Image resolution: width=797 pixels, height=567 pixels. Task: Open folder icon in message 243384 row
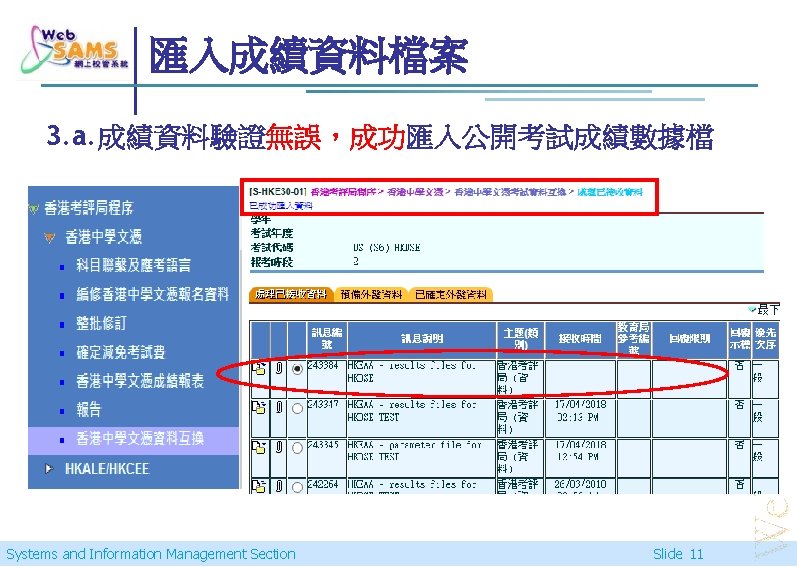click(259, 369)
